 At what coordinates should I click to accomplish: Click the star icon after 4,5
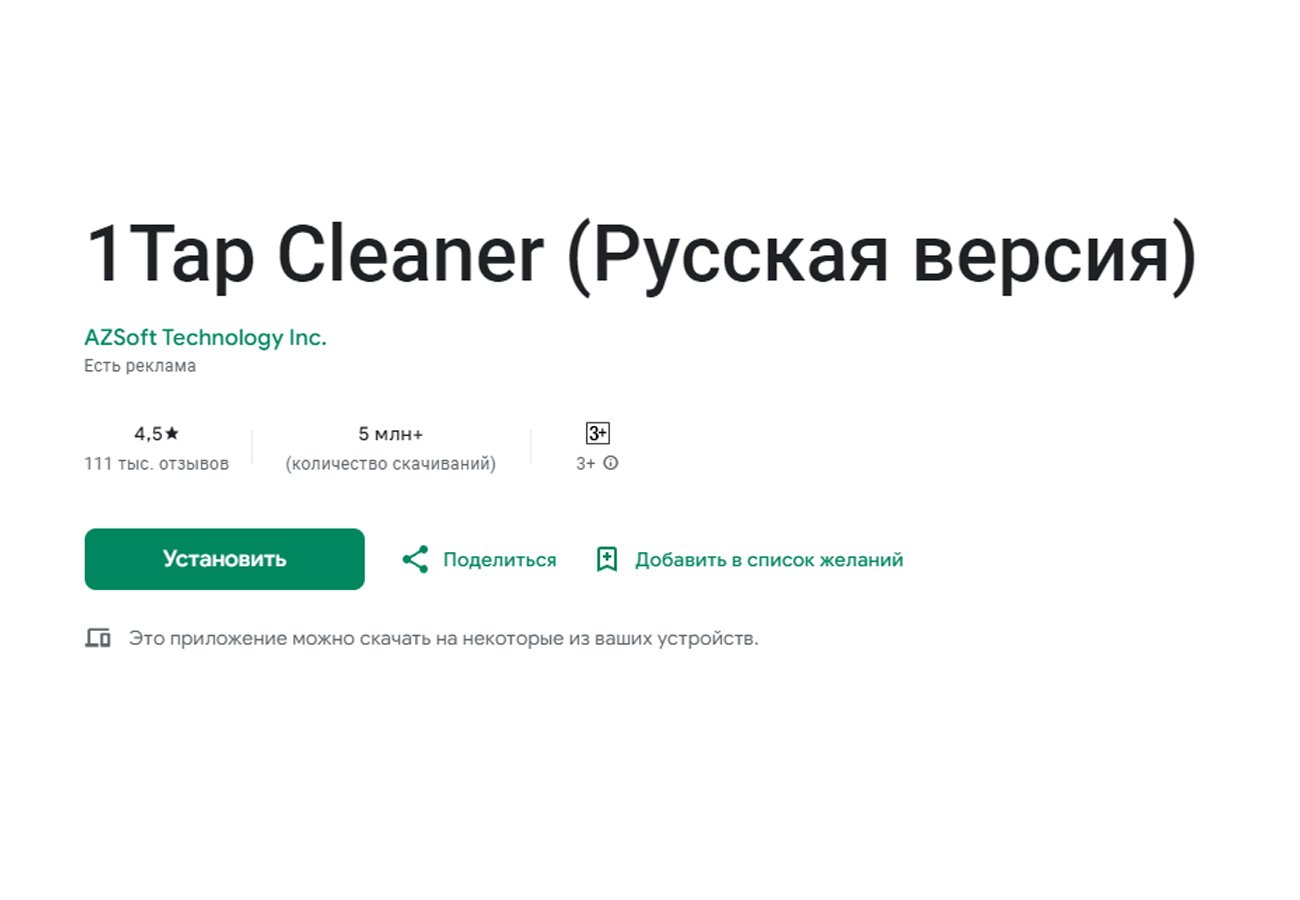click(172, 433)
